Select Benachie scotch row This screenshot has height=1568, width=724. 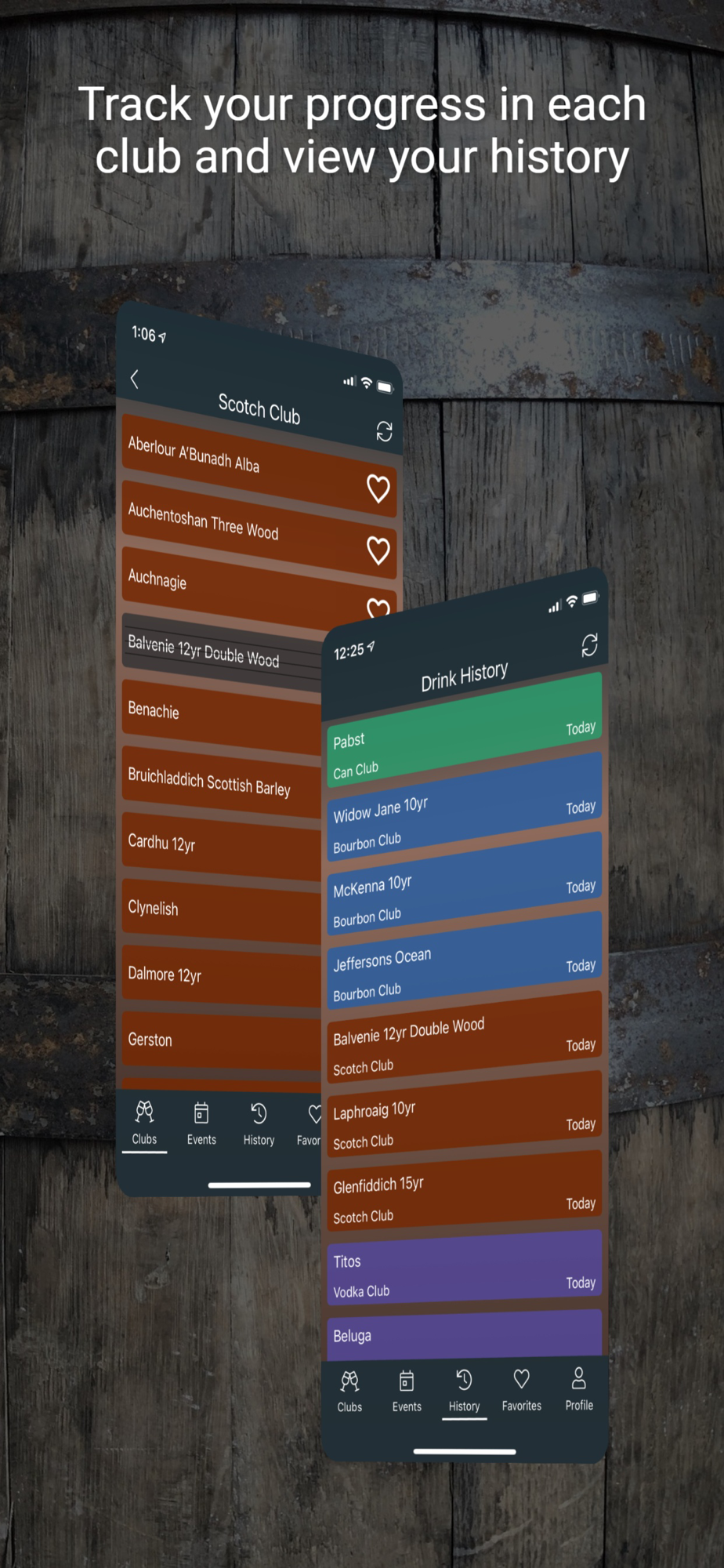click(x=223, y=717)
